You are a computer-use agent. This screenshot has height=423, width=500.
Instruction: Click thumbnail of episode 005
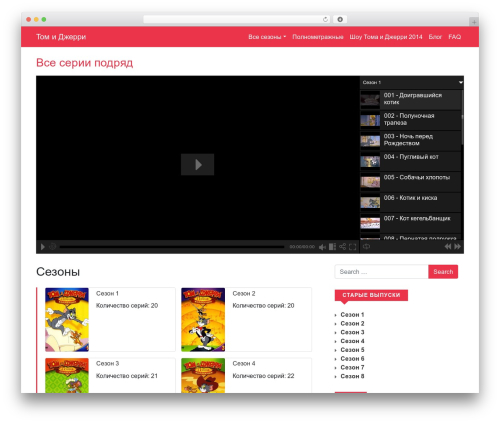[370, 182]
